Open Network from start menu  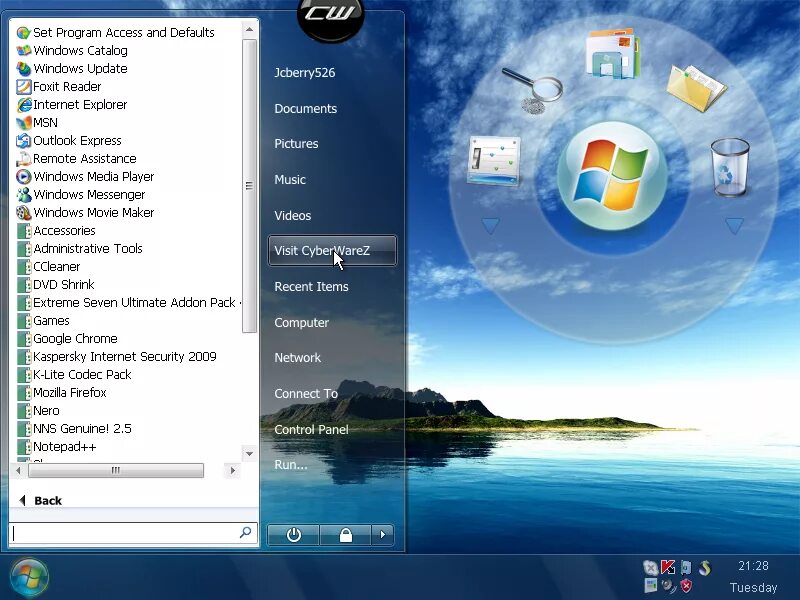pyautogui.click(x=297, y=358)
